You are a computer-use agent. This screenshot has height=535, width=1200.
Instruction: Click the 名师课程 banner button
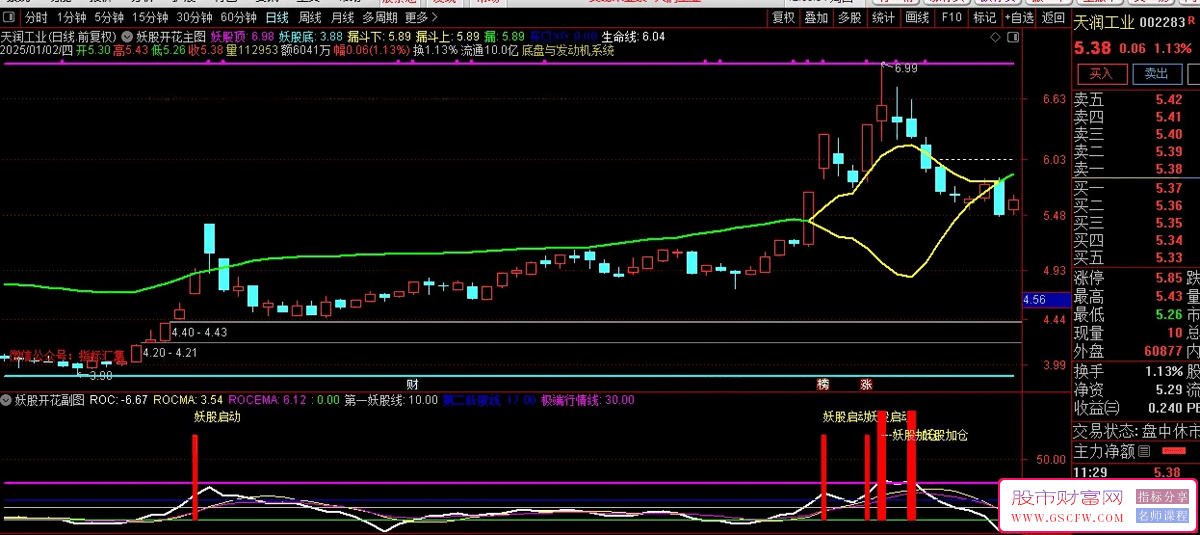pos(1163,515)
